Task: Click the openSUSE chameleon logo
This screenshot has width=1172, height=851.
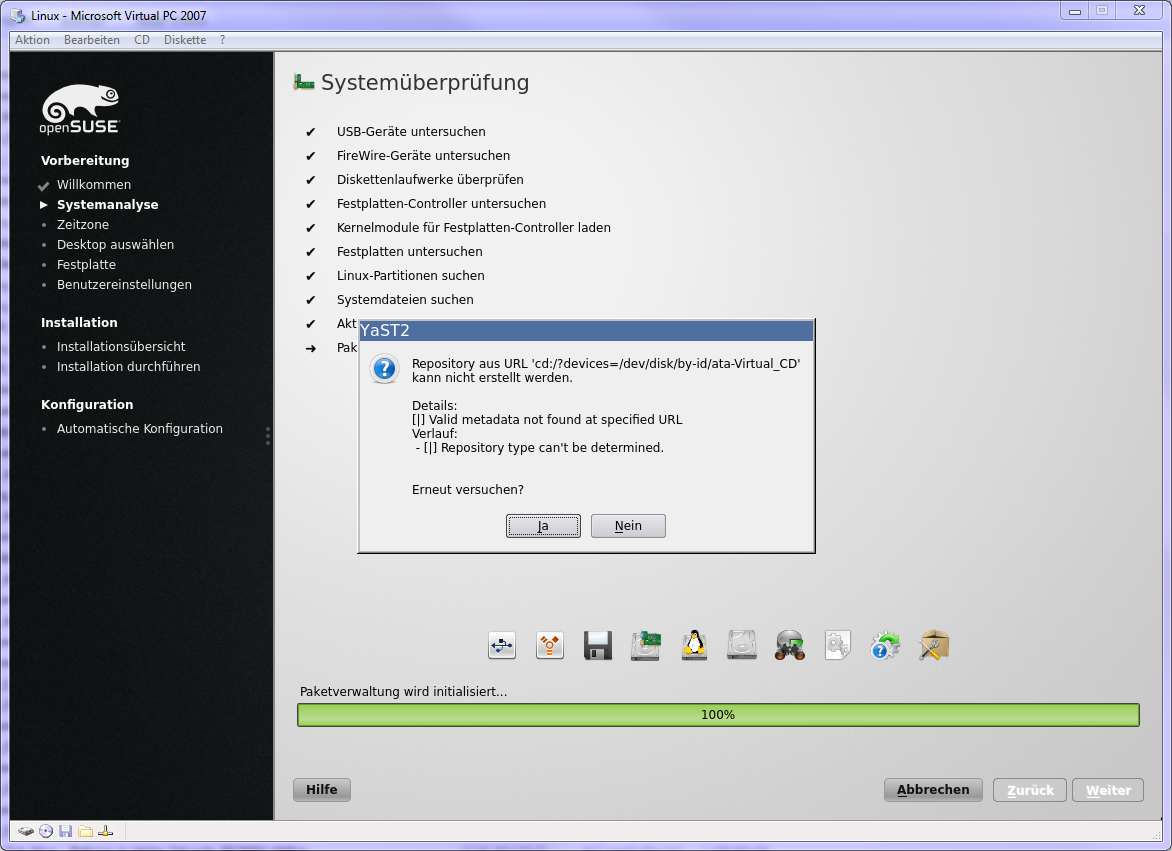Action: [x=80, y=109]
